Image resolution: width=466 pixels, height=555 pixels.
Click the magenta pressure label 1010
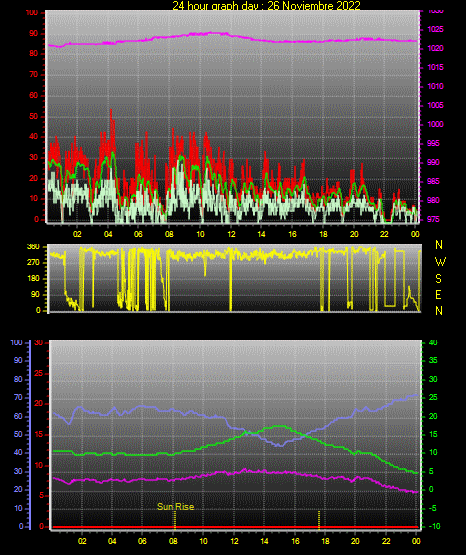tap(435, 86)
